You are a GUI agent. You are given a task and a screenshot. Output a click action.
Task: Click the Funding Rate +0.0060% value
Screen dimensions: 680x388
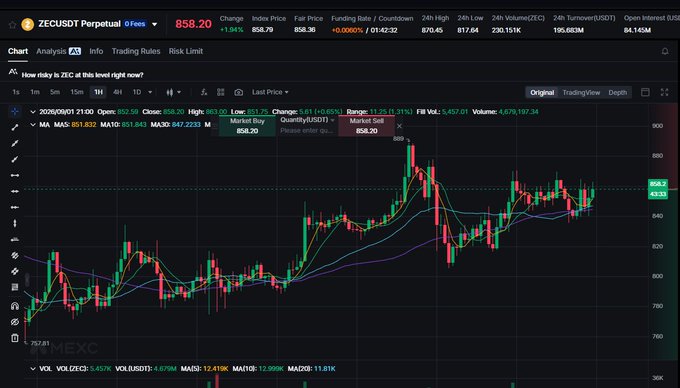click(x=347, y=30)
